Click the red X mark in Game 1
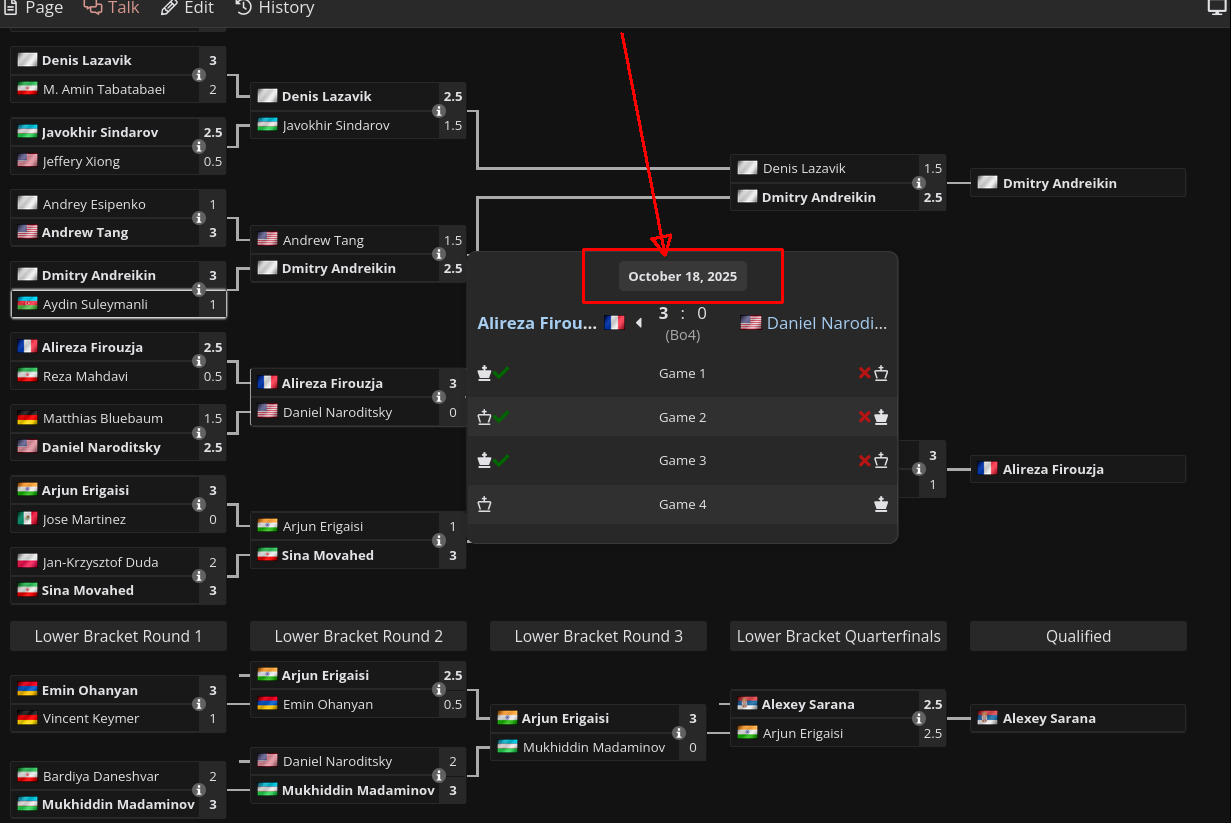1231x823 pixels. point(865,373)
